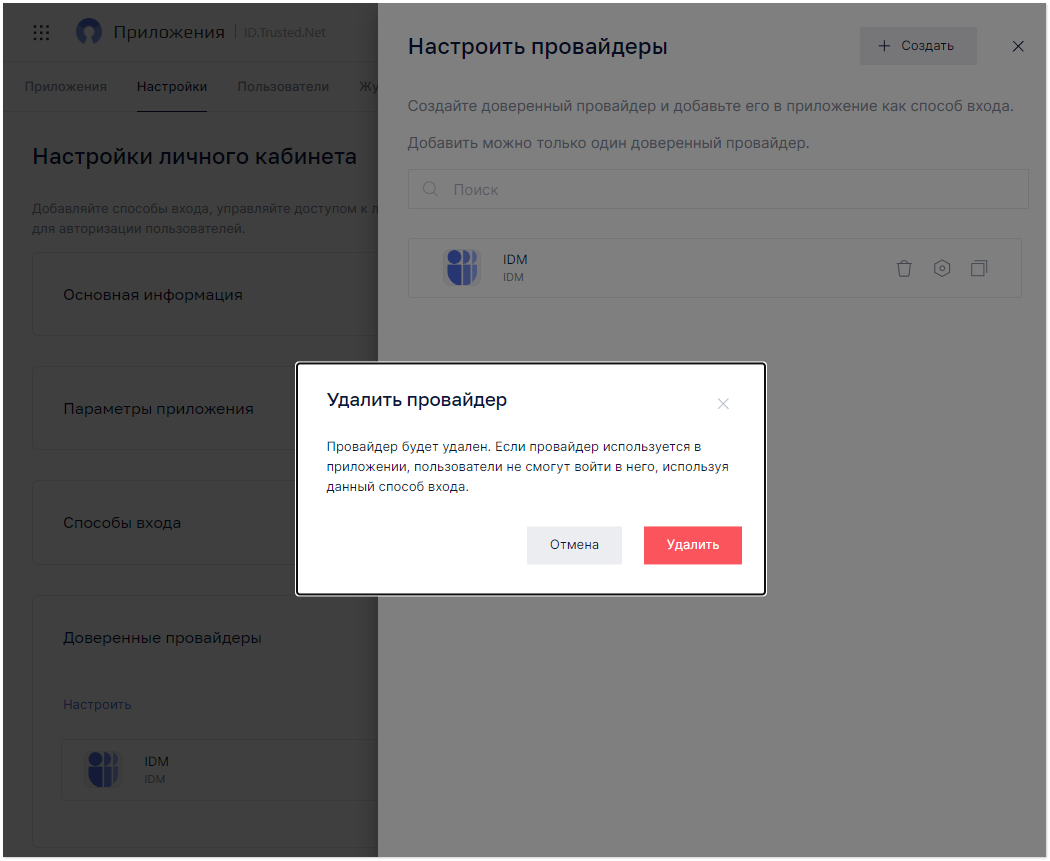Click the Настроить link

(x=97, y=704)
